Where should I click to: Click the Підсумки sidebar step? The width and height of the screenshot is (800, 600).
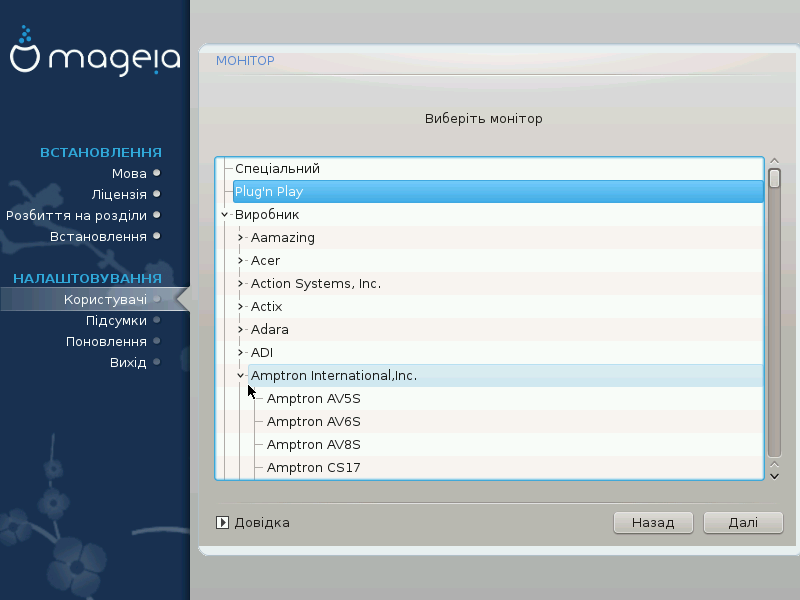tap(116, 320)
